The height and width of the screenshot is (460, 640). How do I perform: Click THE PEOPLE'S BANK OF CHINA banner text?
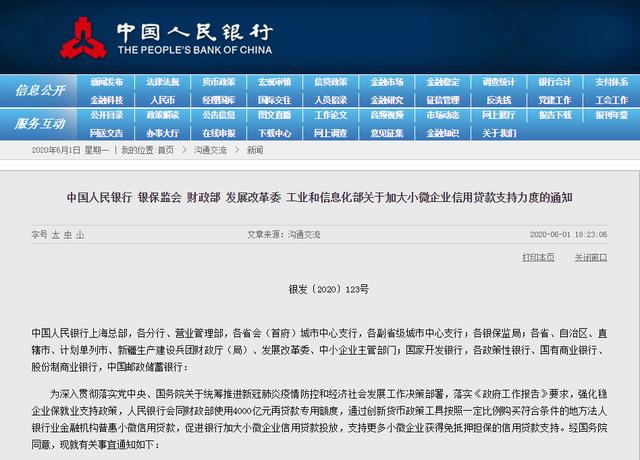195,50
